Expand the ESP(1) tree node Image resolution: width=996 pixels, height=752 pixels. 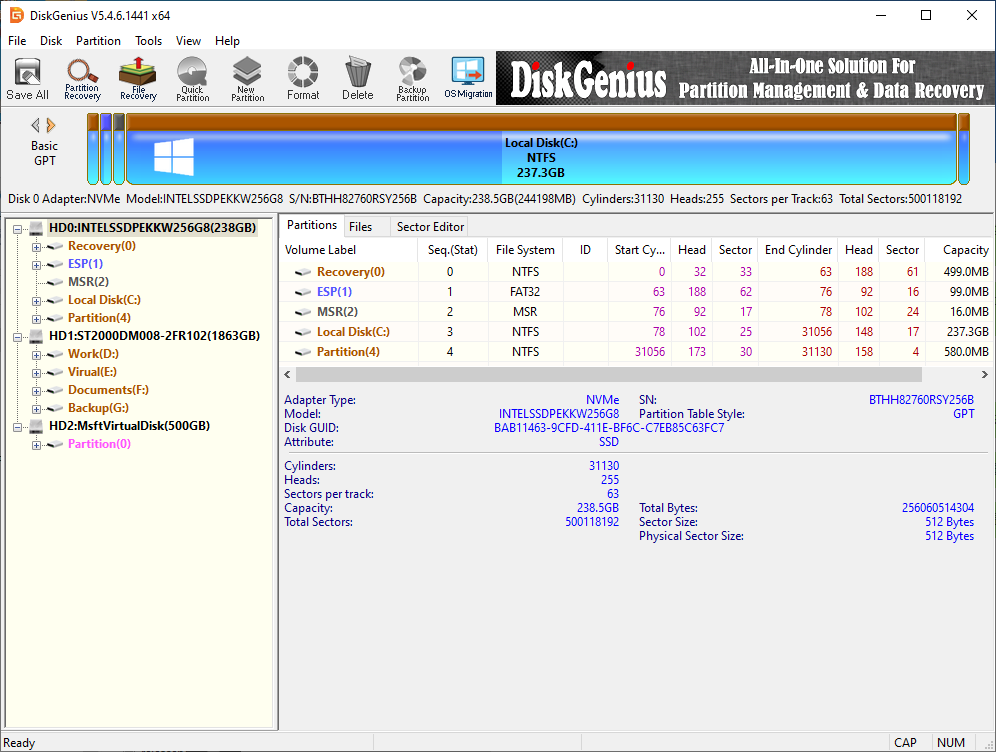(36, 264)
